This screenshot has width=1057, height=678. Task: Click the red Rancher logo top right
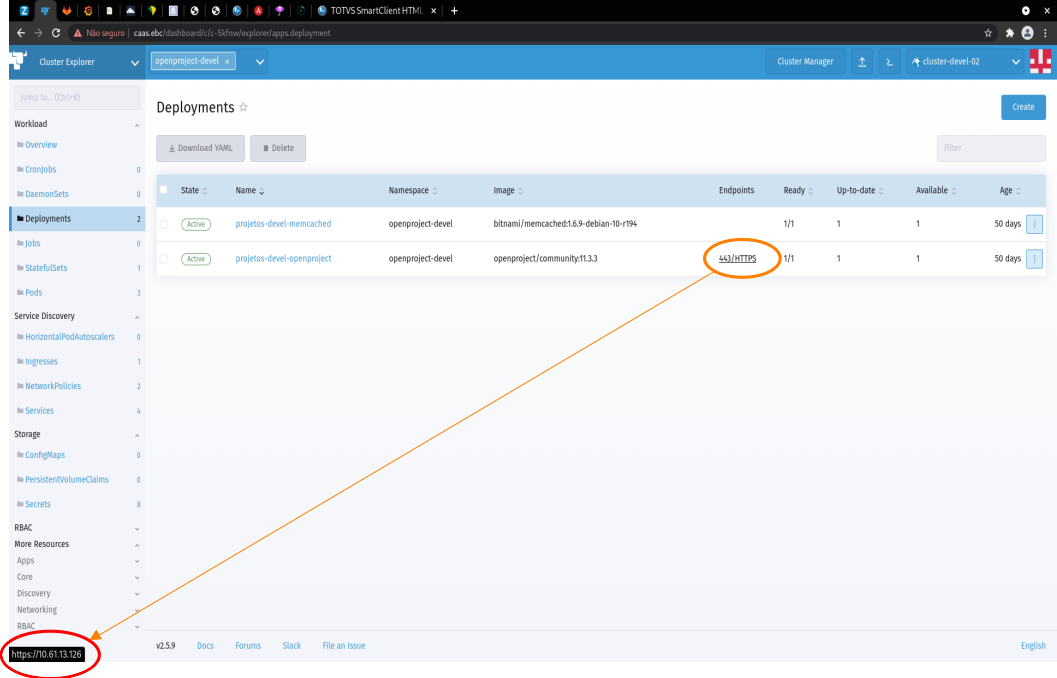coord(1040,61)
